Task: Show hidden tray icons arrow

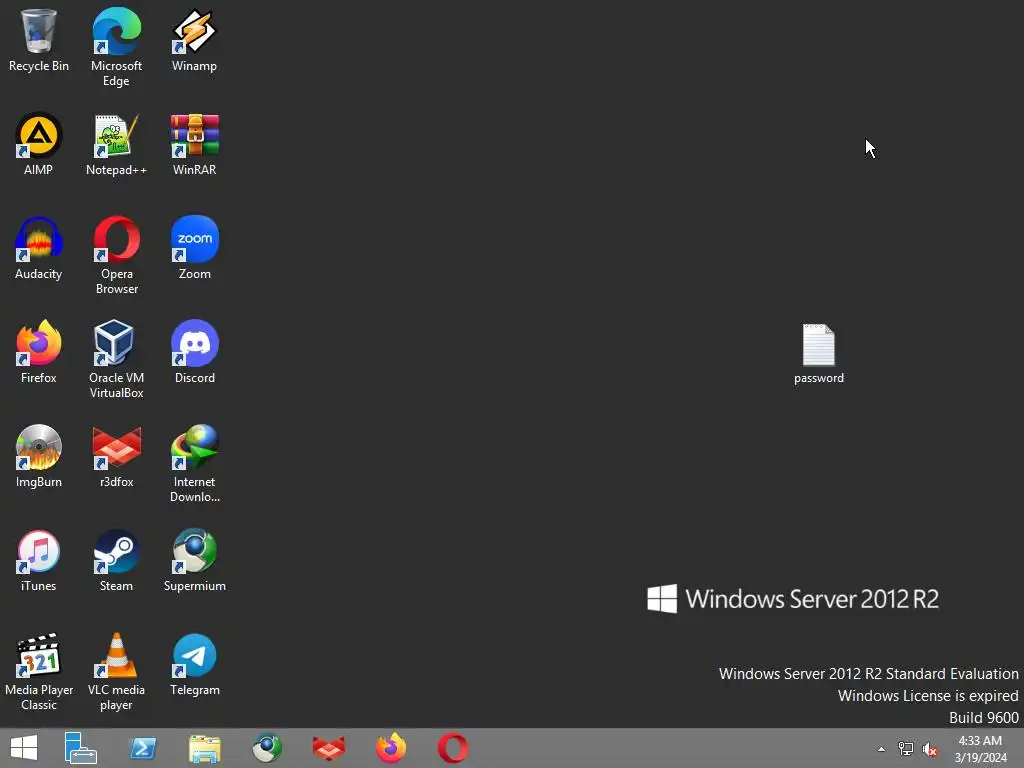Action: pos(881,749)
